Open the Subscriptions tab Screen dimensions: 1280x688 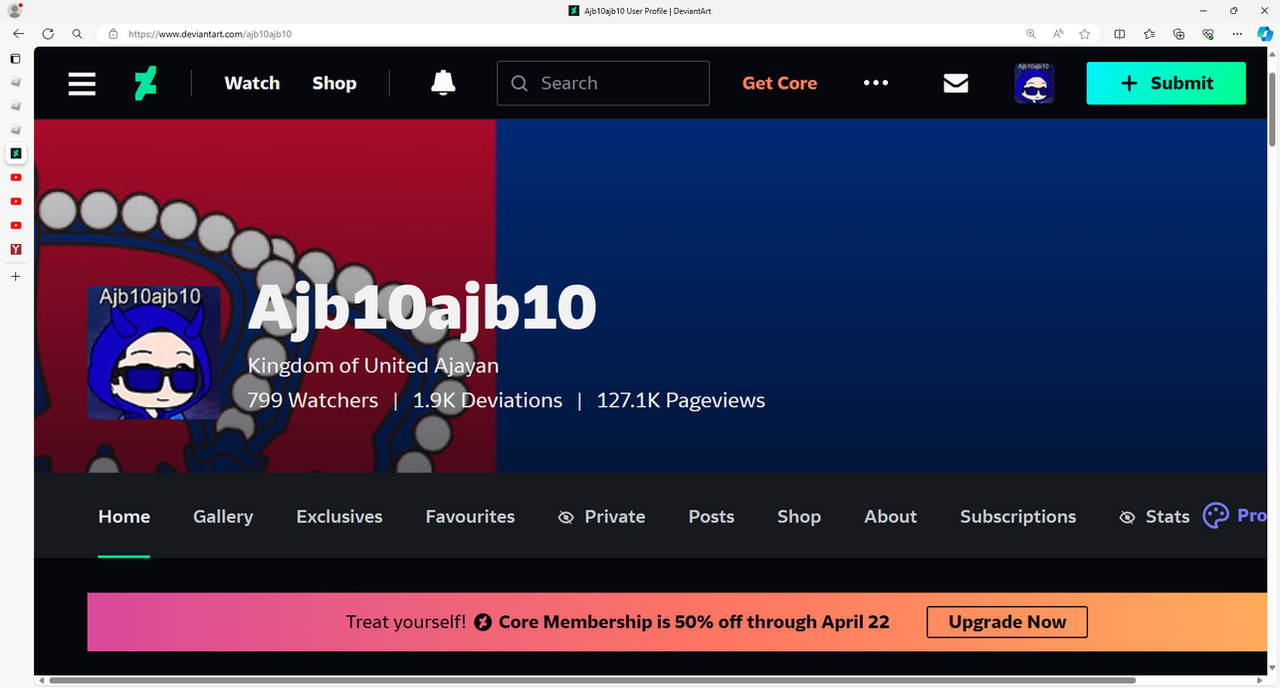pos(1018,517)
